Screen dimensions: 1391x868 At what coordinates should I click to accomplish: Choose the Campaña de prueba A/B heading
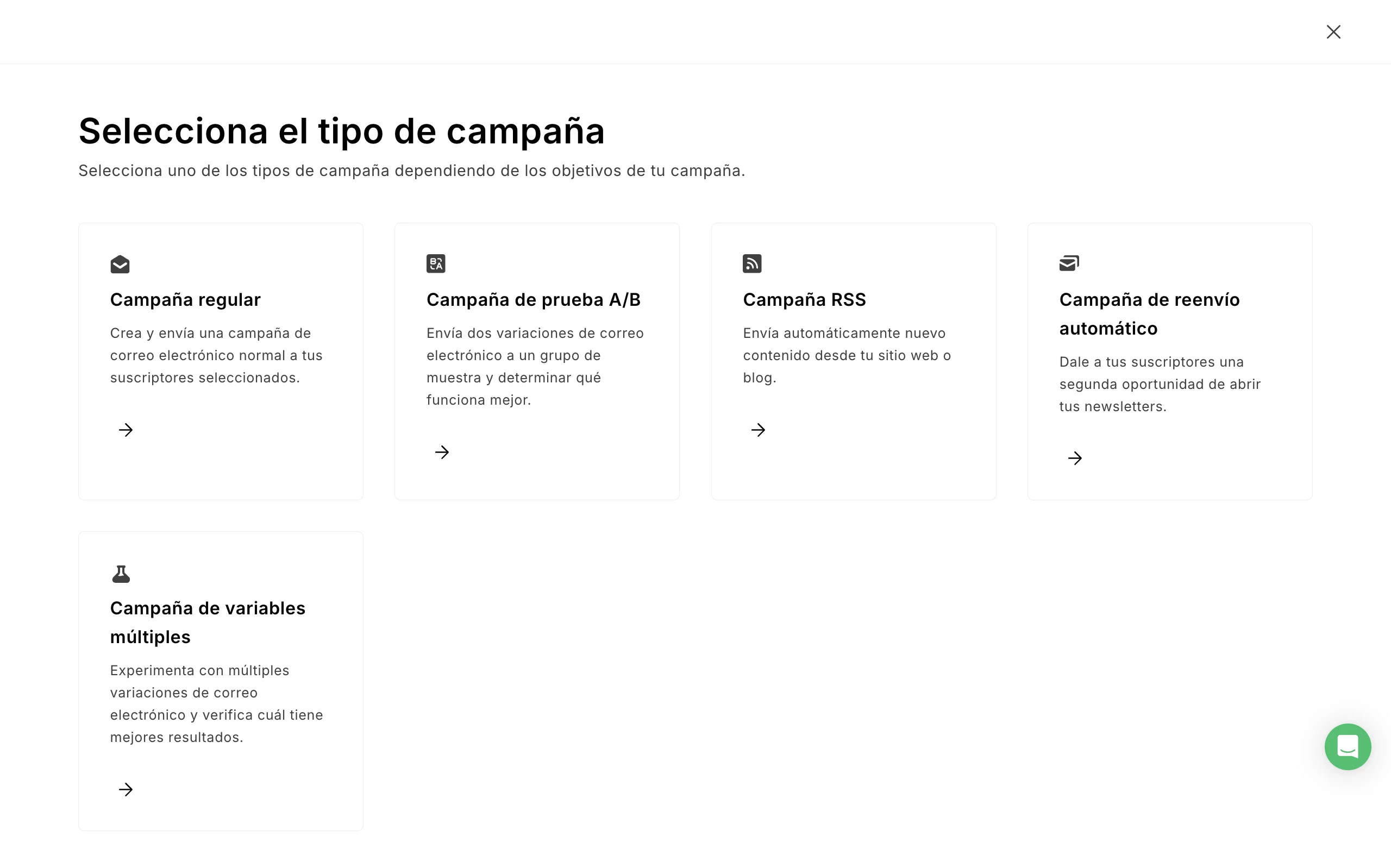(x=534, y=300)
